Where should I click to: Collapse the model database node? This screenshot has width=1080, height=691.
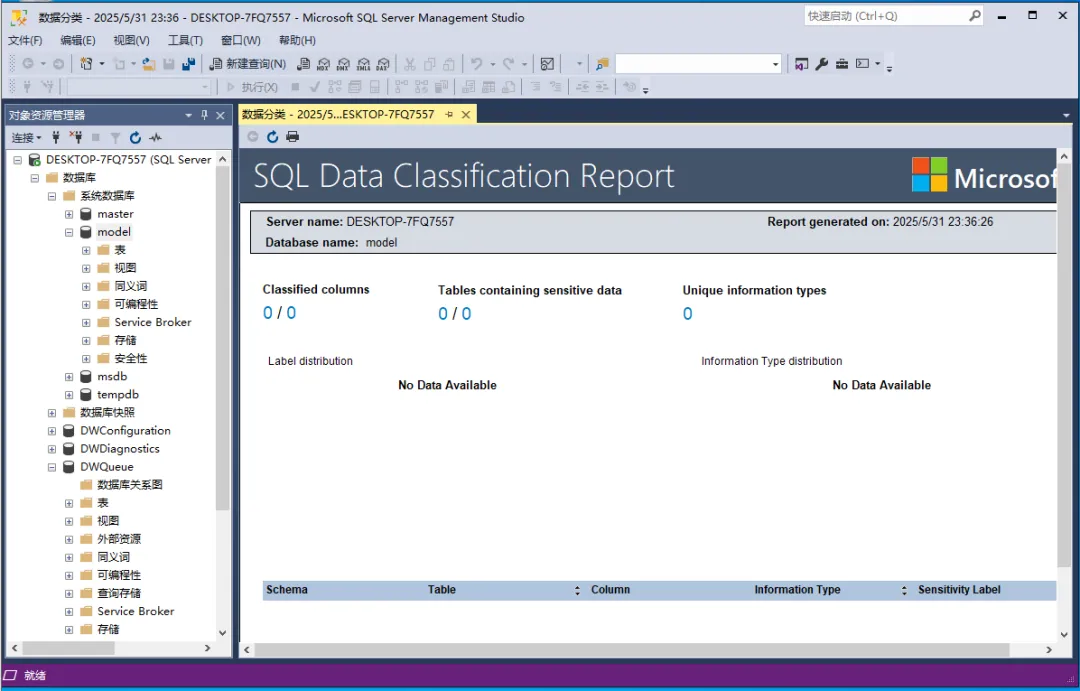coord(69,232)
